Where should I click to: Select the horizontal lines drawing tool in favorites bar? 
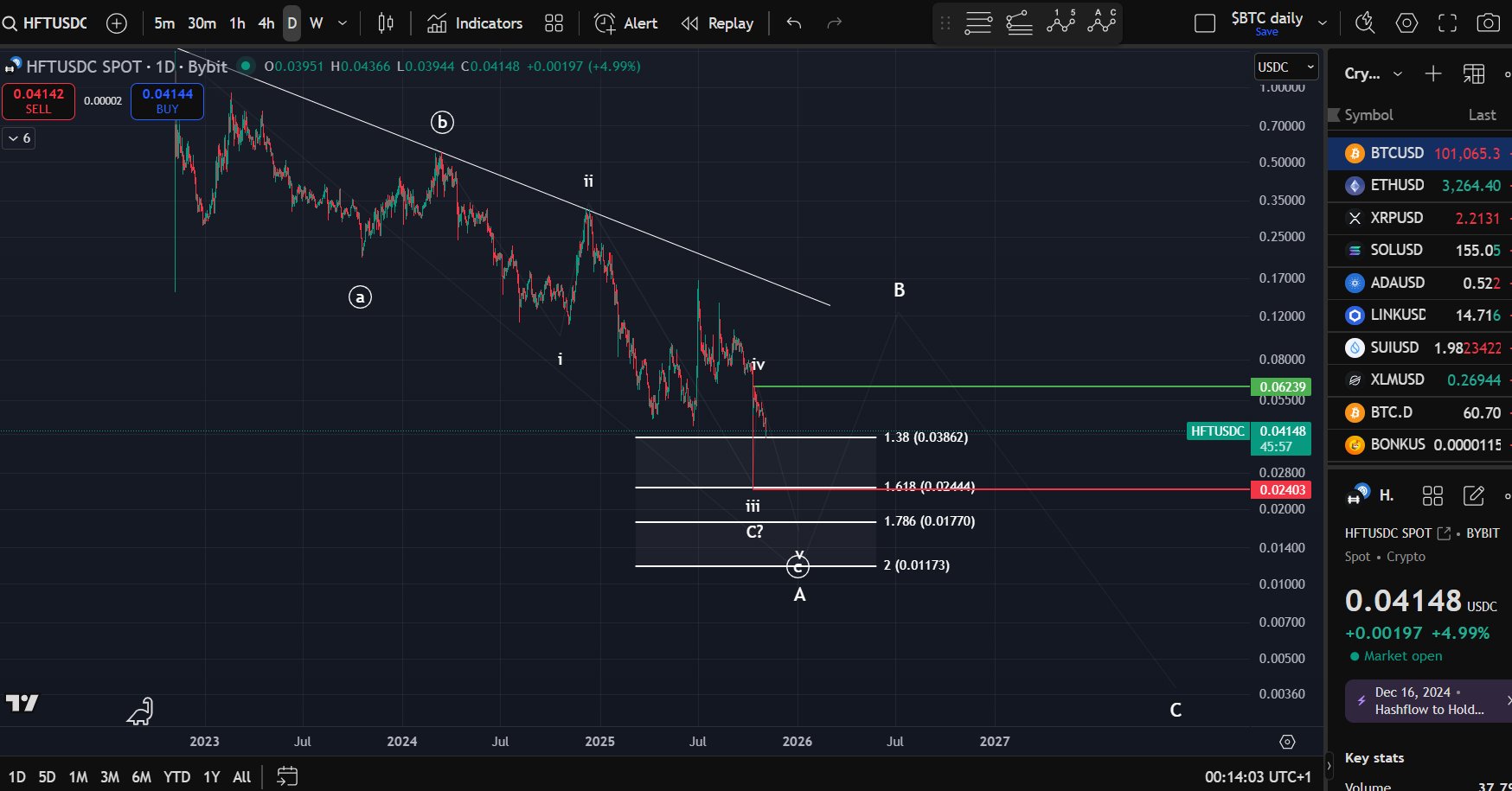coord(978,23)
